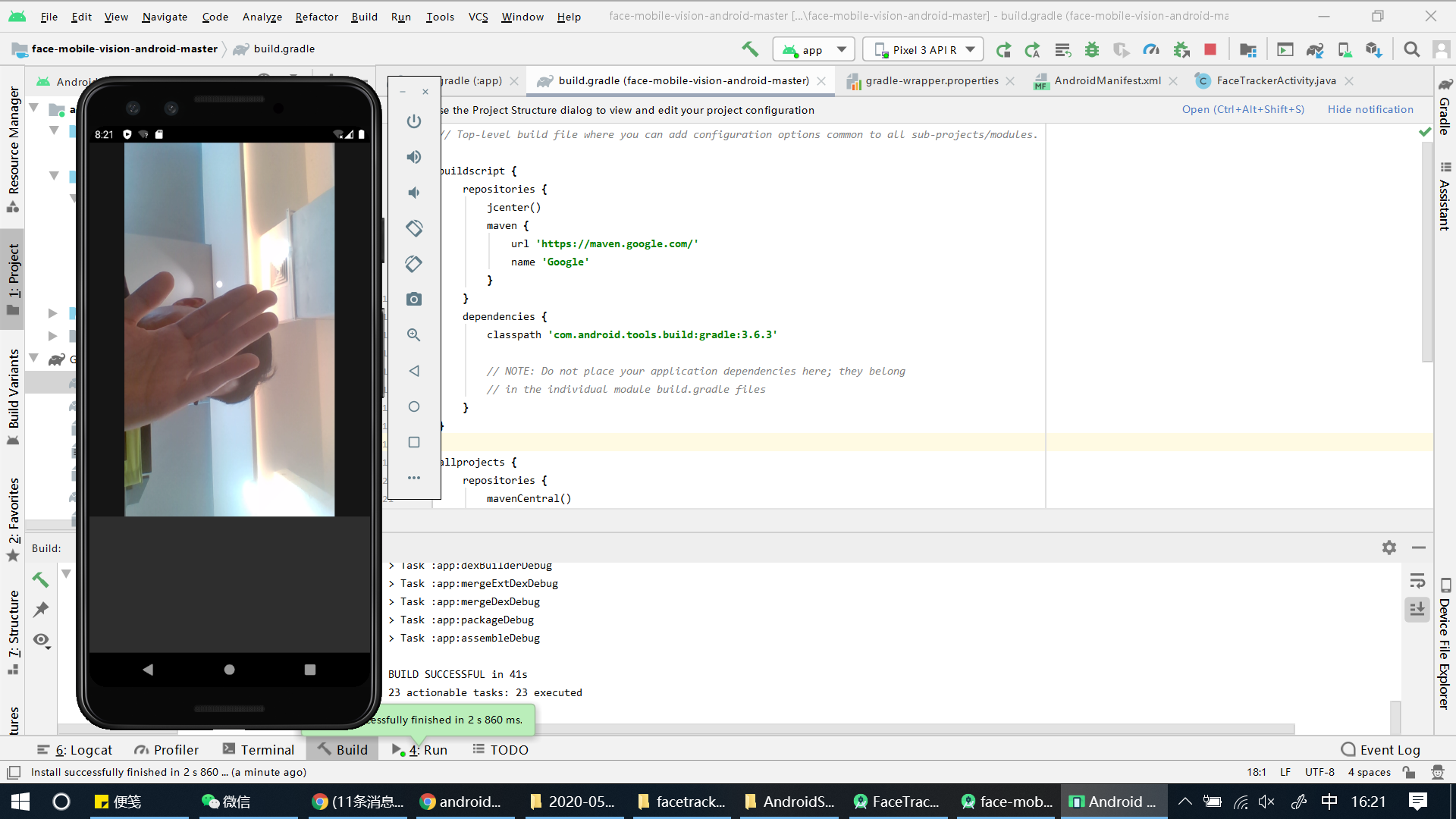Open the Refactor menu
This screenshot has height=819, width=1456.
pyautogui.click(x=316, y=17)
